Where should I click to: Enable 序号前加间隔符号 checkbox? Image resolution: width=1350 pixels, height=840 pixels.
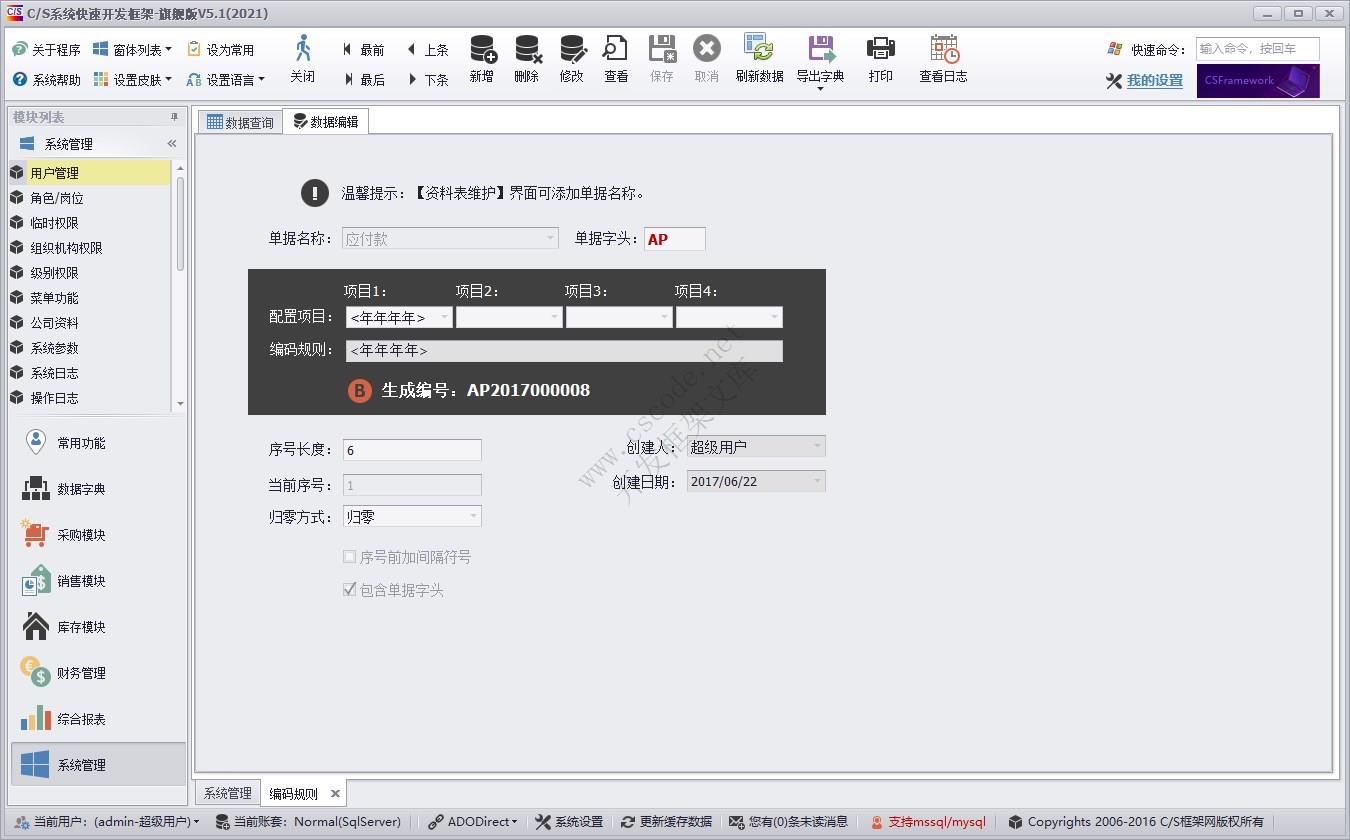click(349, 557)
